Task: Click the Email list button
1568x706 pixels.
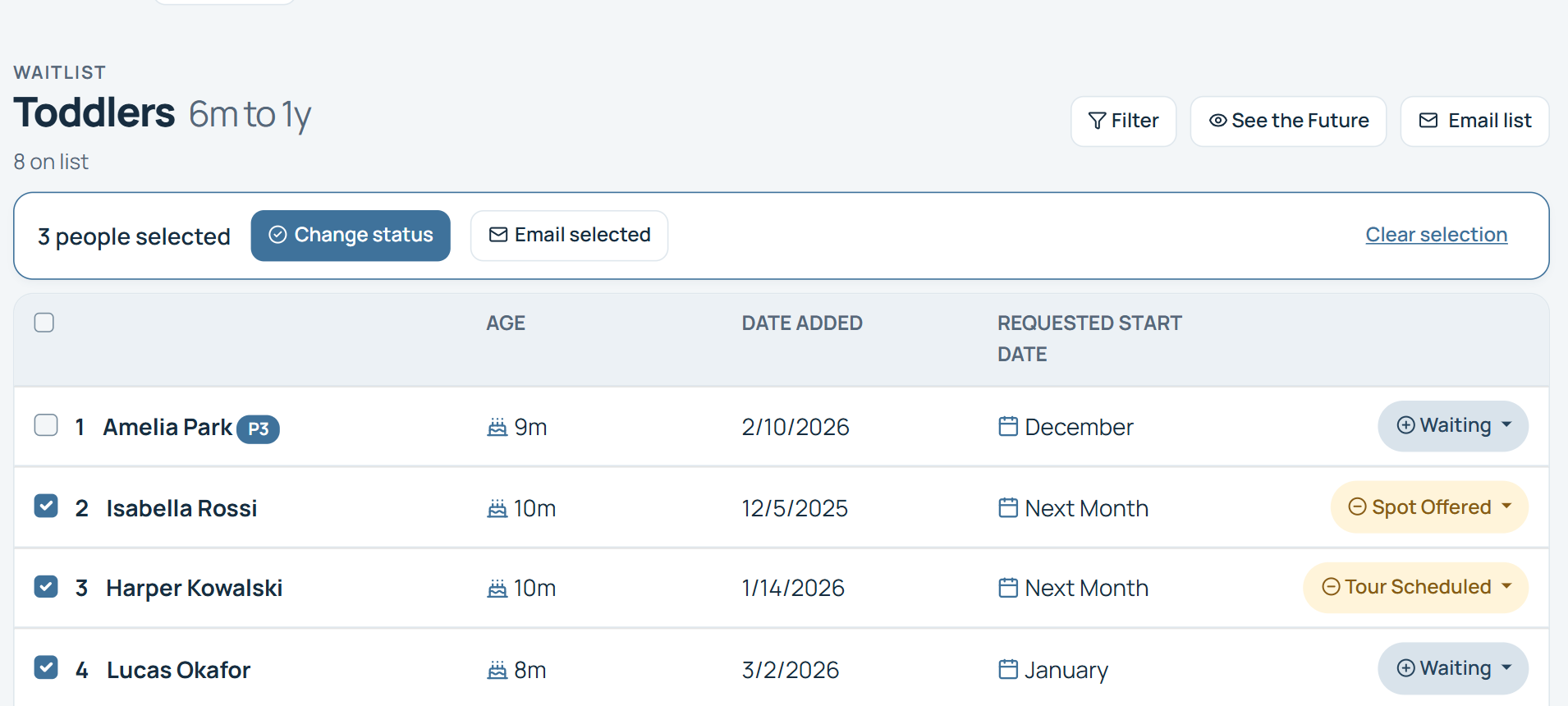Action: click(x=1474, y=121)
